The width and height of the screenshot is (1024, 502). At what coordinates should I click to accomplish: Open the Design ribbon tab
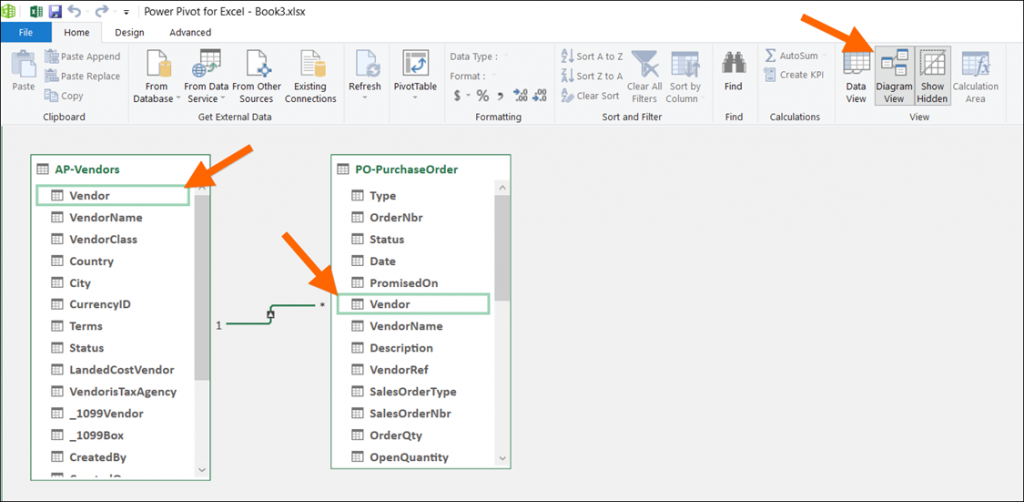pyautogui.click(x=129, y=32)
